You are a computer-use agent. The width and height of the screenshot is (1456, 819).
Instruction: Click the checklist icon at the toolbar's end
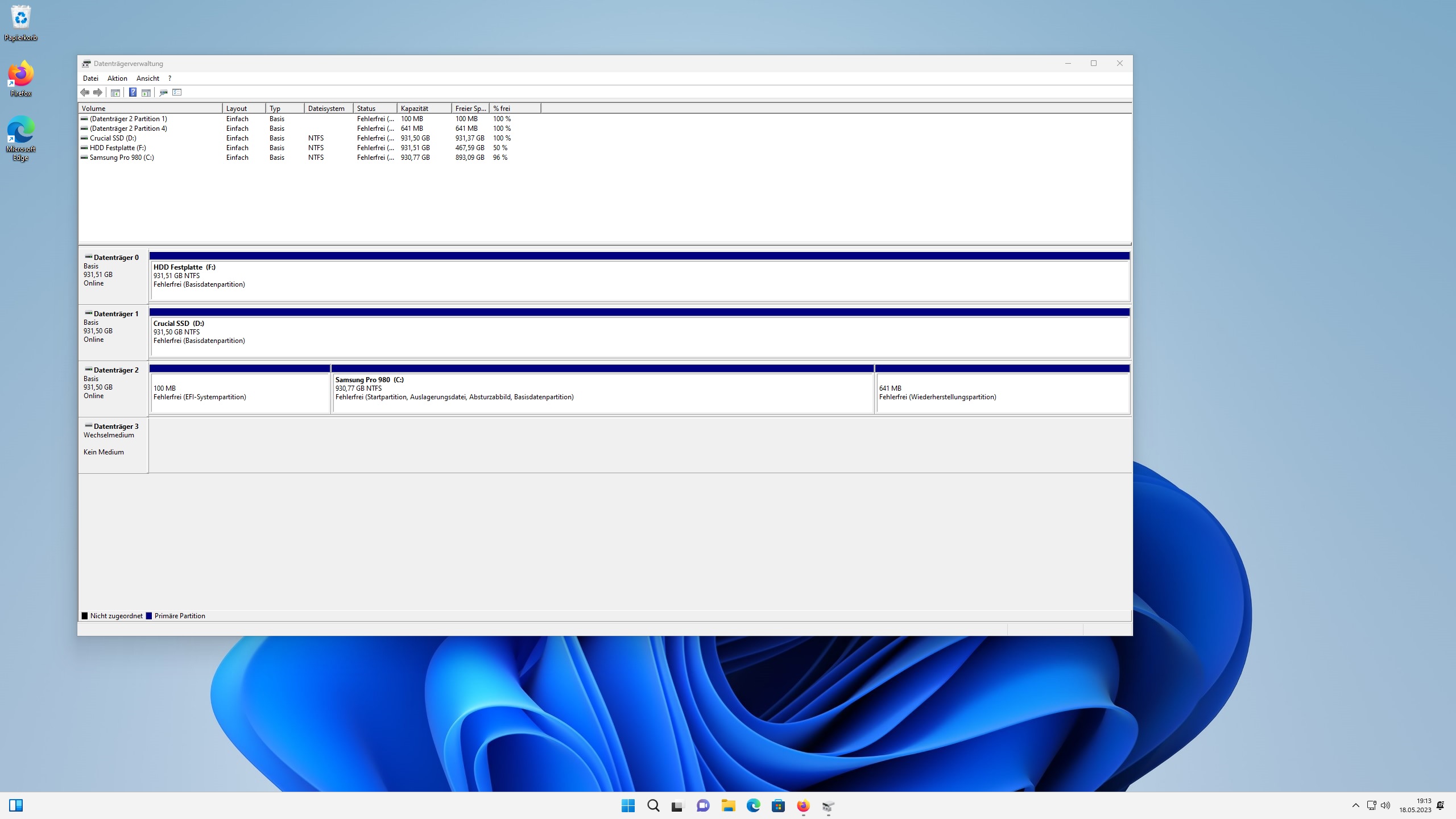(177, 92)
